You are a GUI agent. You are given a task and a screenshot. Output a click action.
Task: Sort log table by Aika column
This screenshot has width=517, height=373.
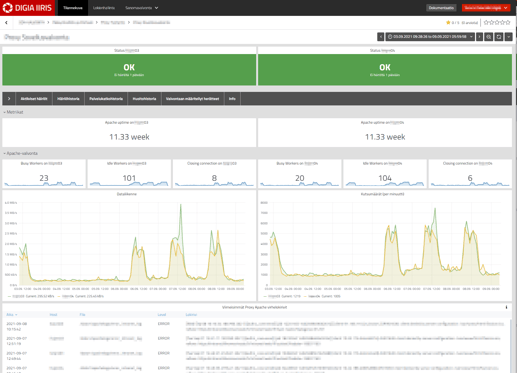pyautogui.click(x=12, y=315)
